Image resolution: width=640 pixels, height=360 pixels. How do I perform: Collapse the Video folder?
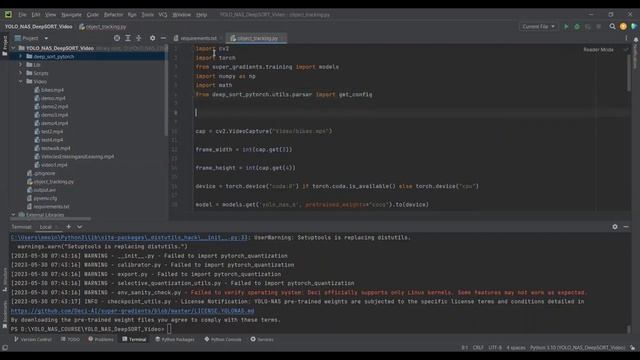point(21,81)
